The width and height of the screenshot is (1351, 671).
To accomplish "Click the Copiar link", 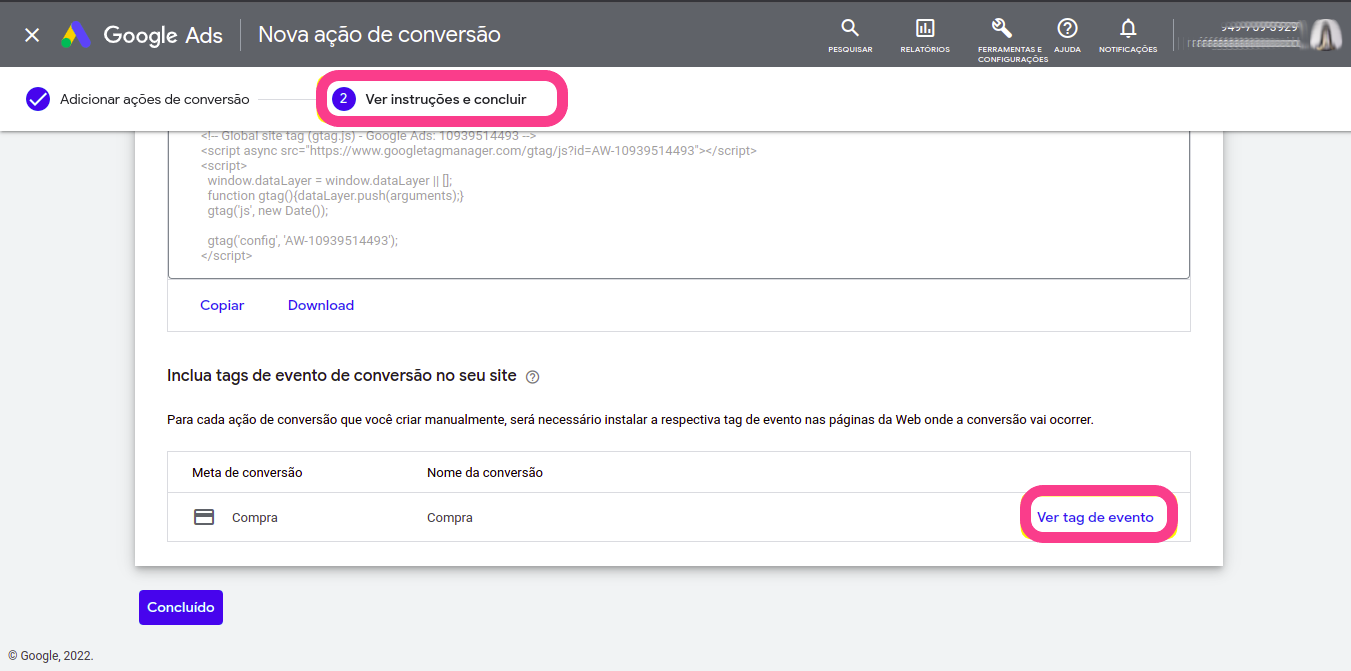I will 222,305.
